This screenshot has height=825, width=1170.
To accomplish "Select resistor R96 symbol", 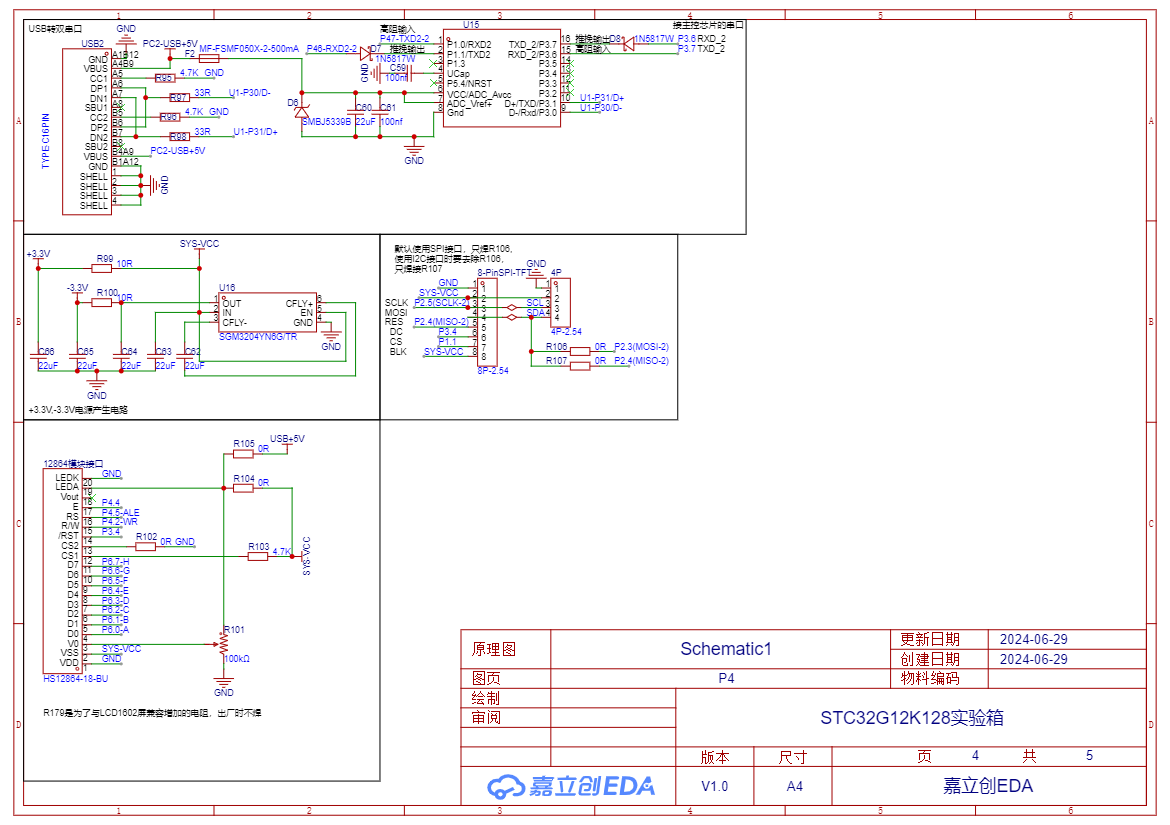I will pos(169,117).
